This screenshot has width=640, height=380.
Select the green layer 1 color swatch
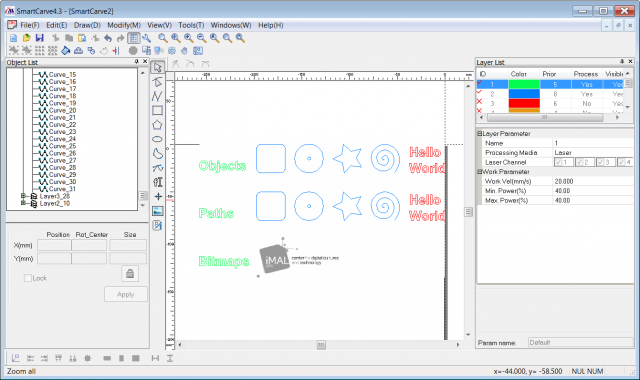point(524,84)
